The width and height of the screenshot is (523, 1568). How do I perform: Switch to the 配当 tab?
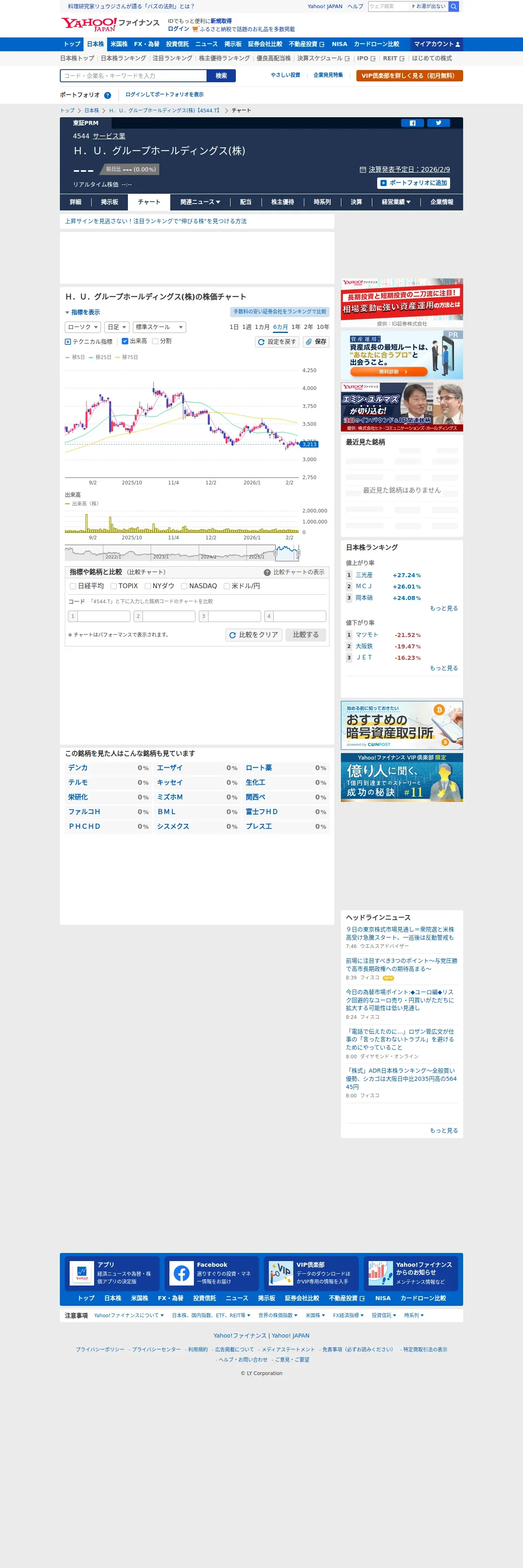pos(245,202)
